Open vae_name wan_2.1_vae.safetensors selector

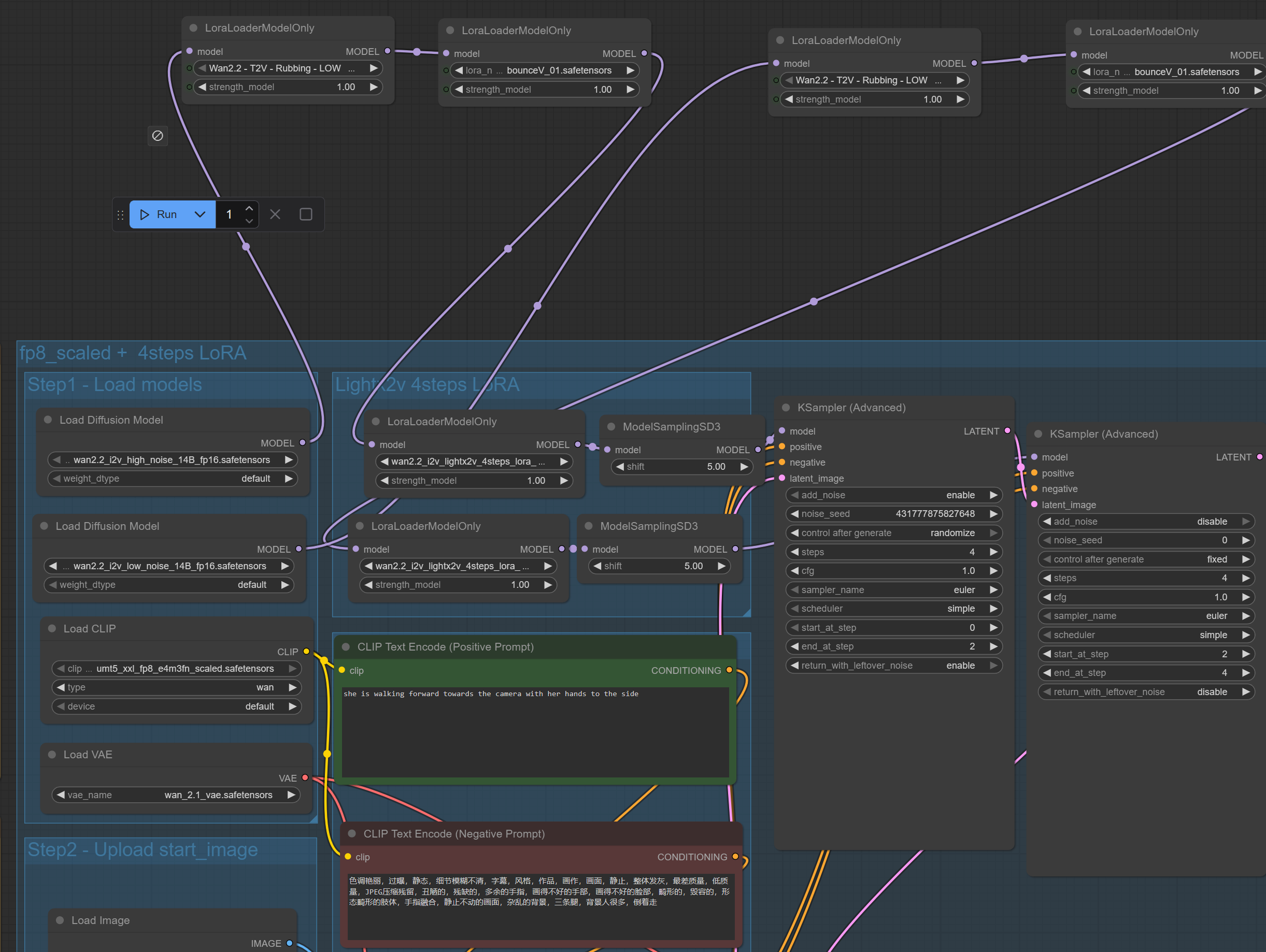[176, 795]
